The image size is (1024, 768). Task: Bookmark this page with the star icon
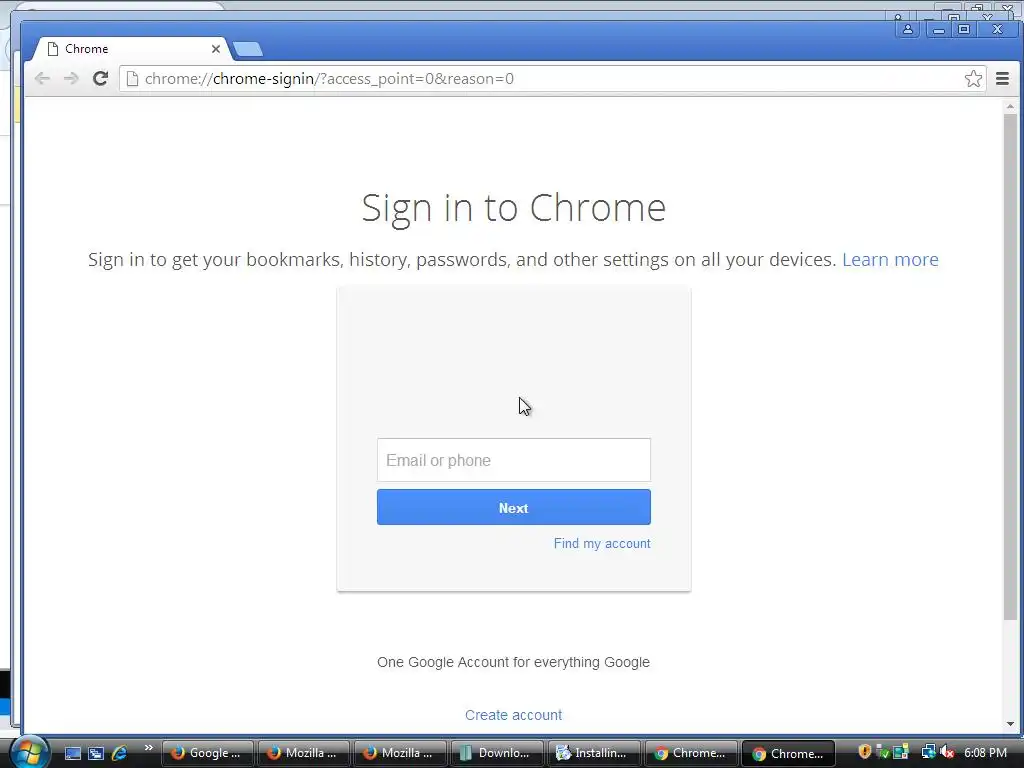(x=973, y=79)
